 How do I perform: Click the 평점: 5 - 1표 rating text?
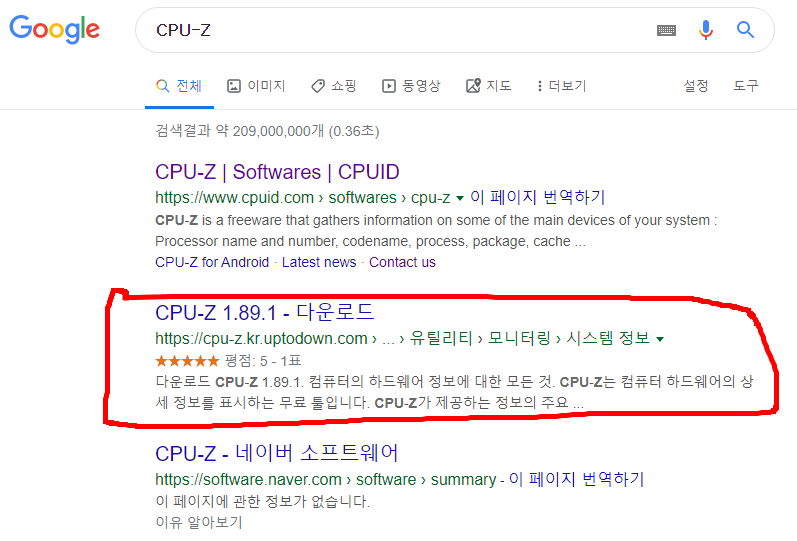[x=263, y=361]
